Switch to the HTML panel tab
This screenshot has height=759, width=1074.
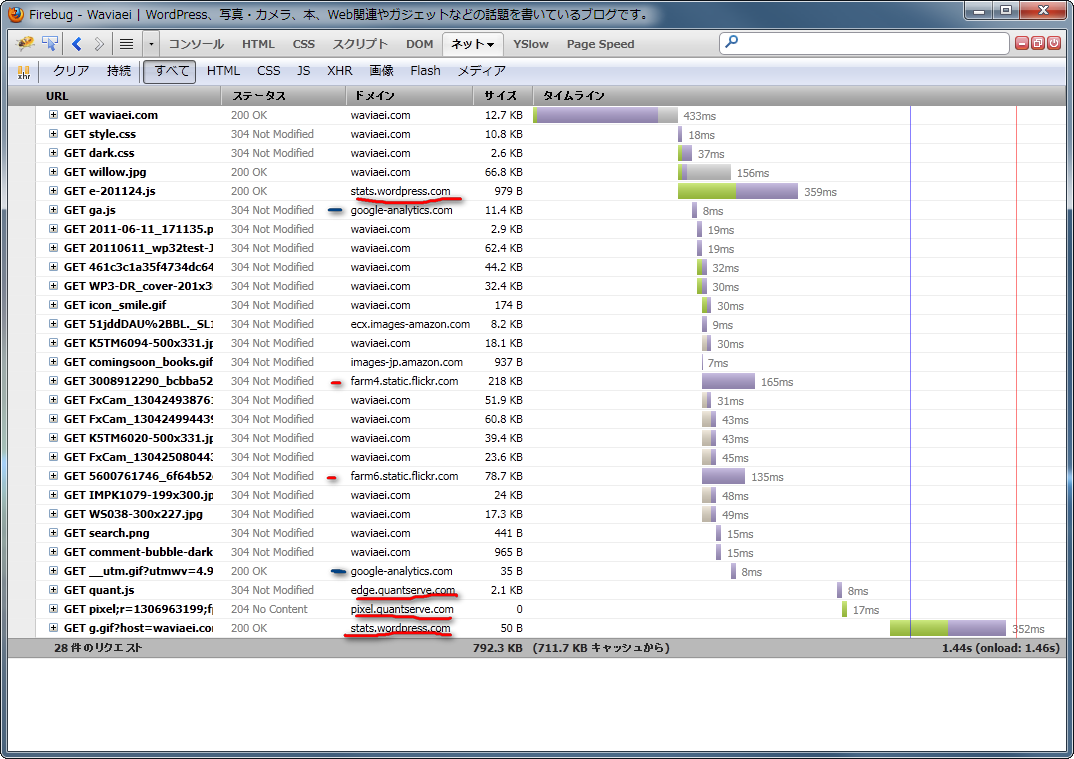pos(258,44)
